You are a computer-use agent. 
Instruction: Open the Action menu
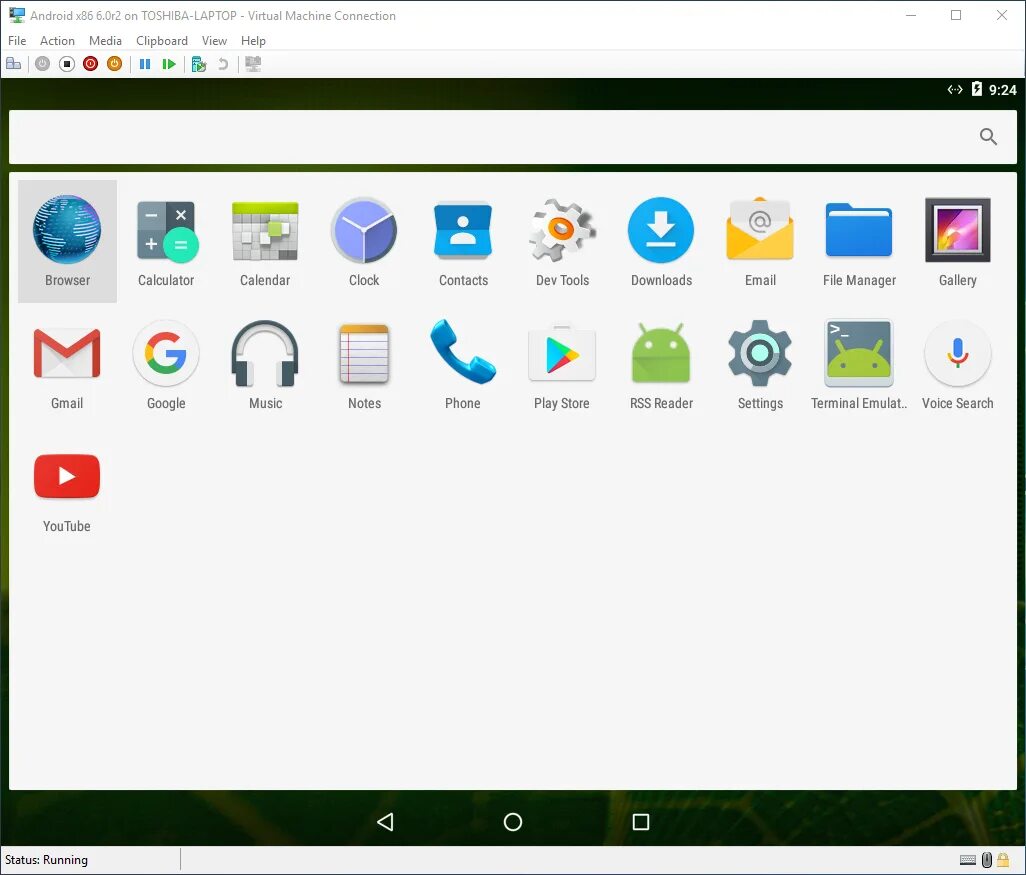pos(57,41)
